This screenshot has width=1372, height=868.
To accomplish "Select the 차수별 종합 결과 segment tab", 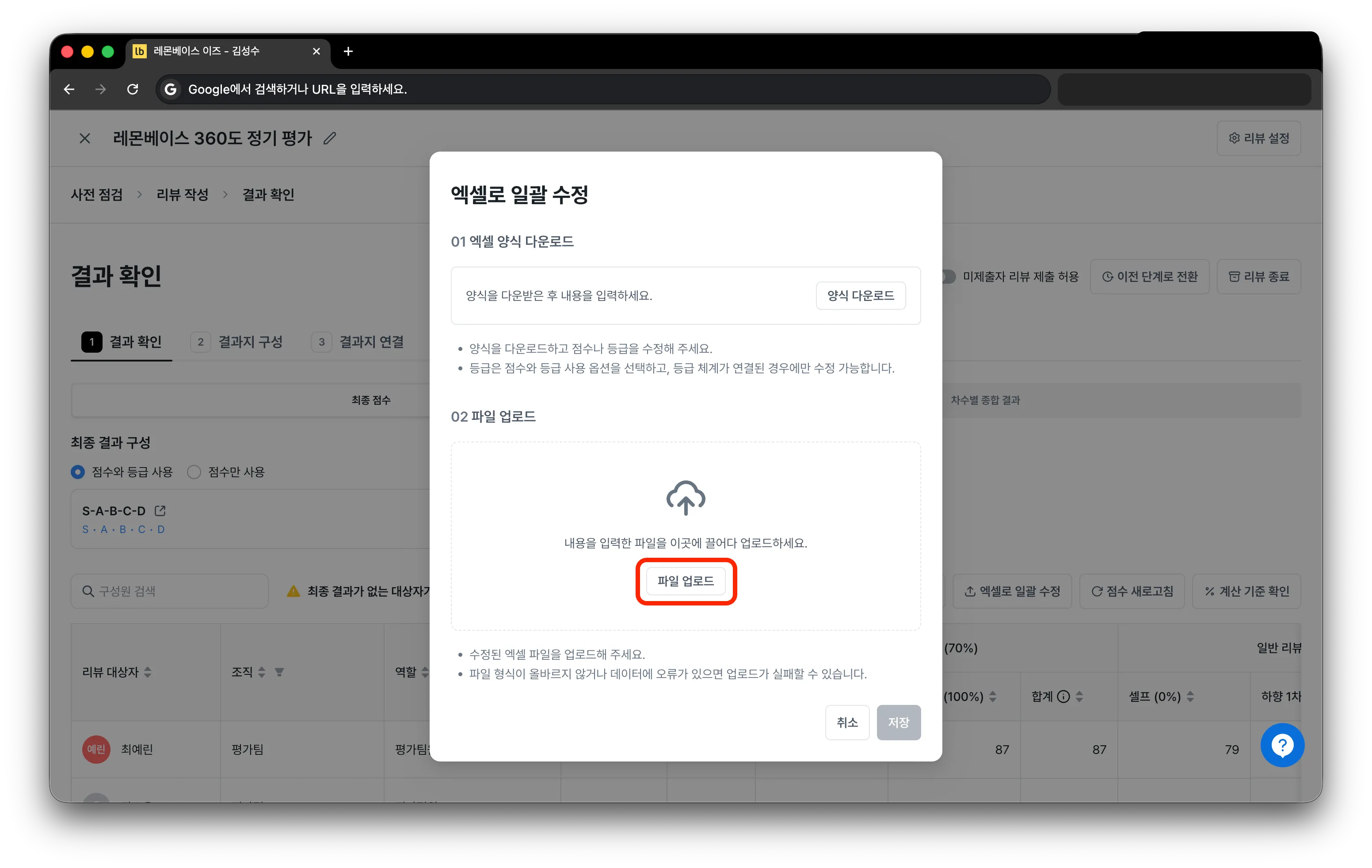I will click(985, 400).
